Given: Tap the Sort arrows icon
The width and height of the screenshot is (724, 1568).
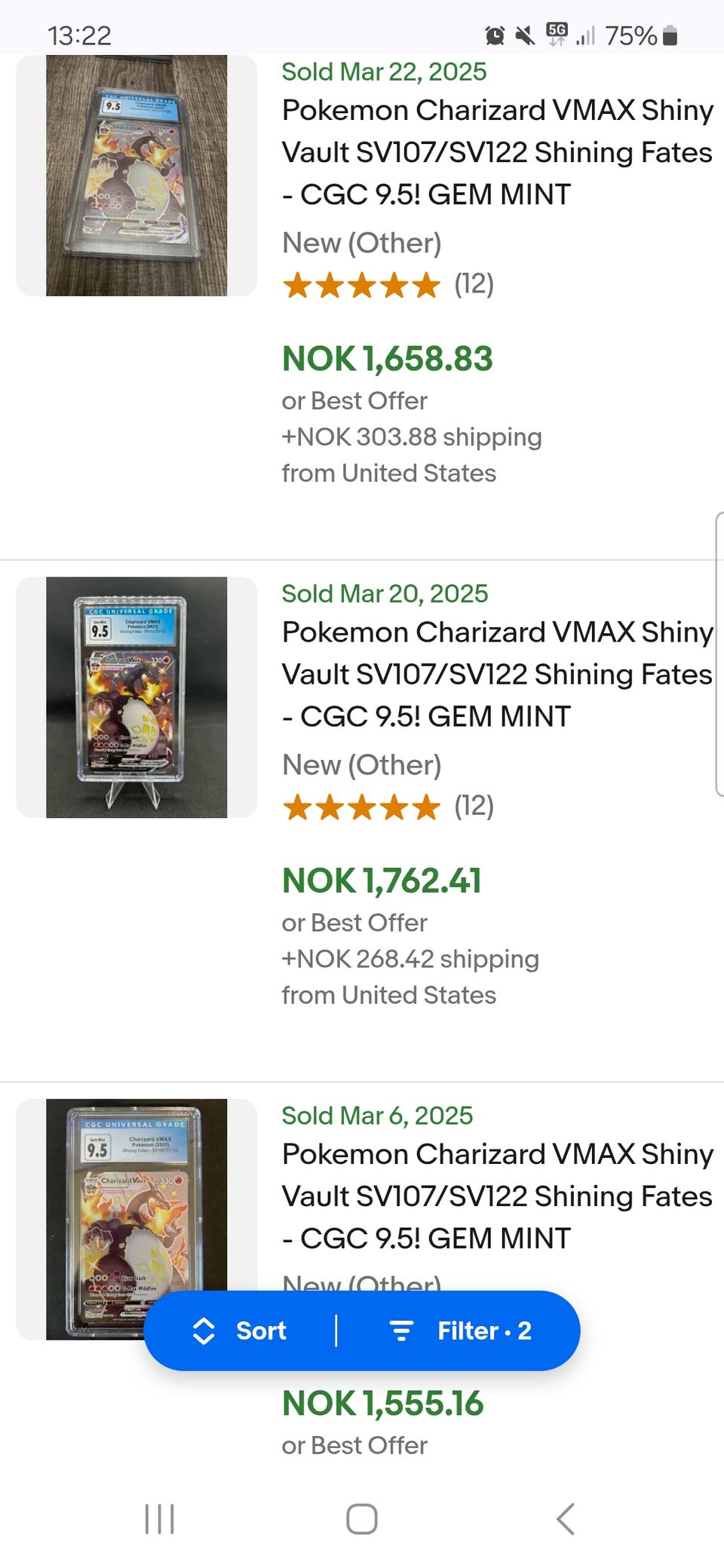Looking at the screenshot, I should pos(204,1331).
